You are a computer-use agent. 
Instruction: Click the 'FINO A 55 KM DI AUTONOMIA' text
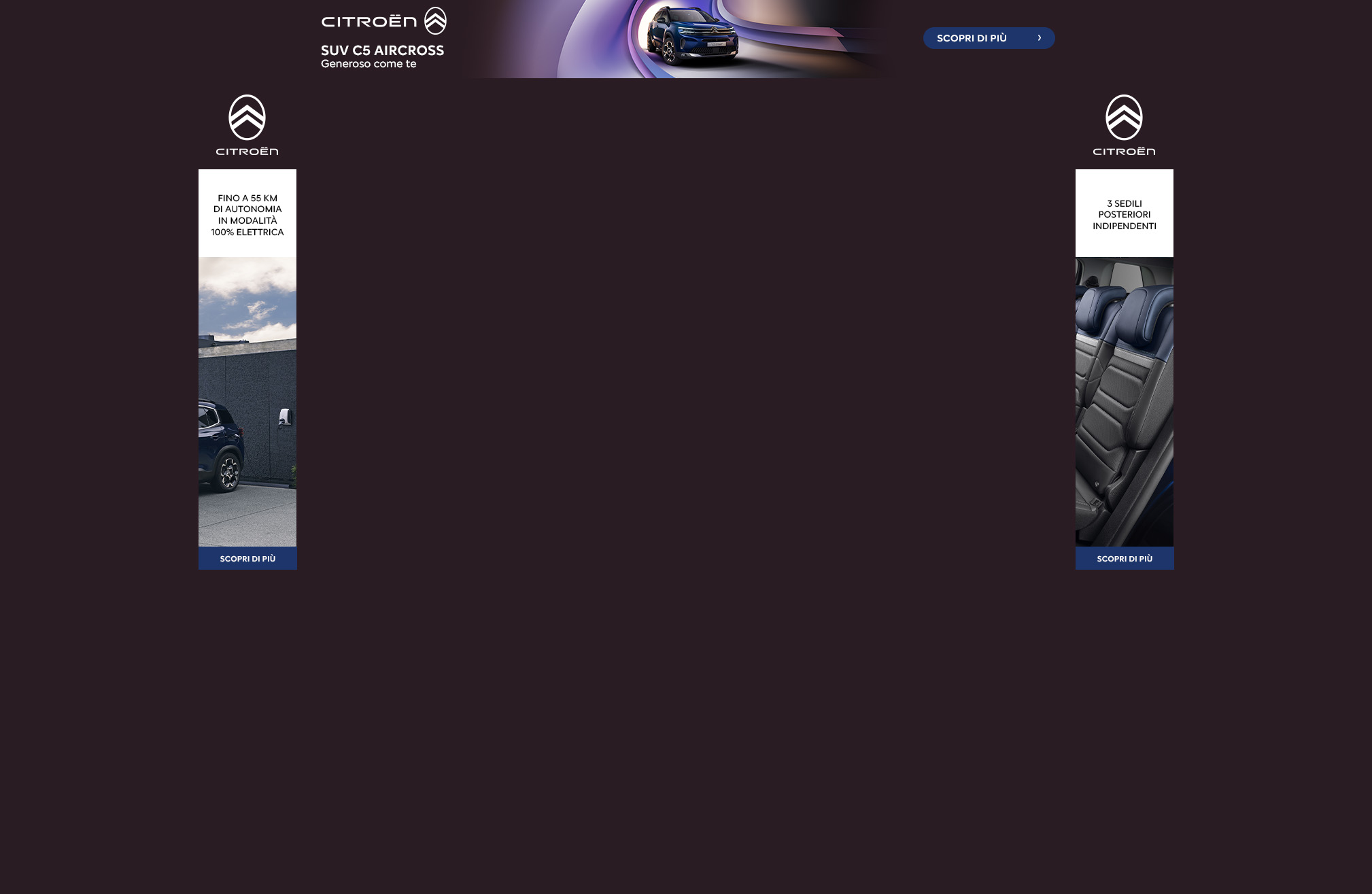pos(247,215)
